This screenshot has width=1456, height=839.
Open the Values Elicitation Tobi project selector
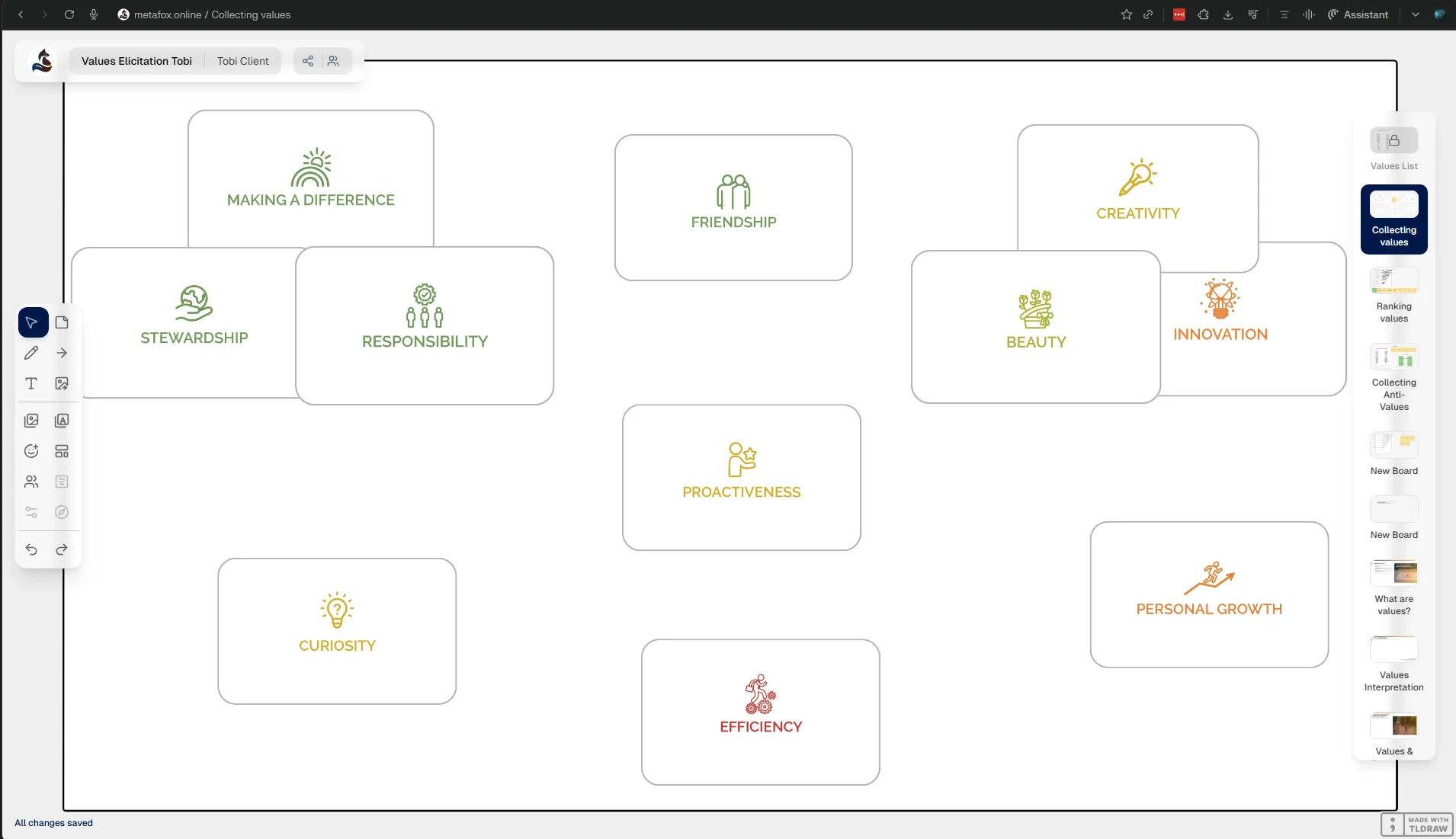click(x=136, y=61)
